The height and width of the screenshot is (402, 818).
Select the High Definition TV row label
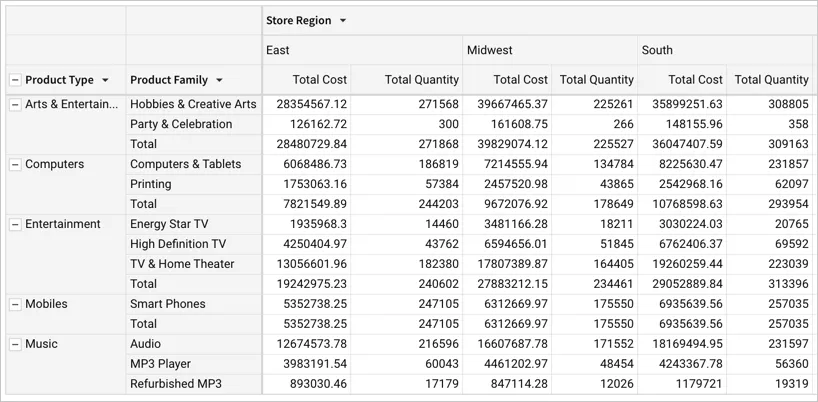[178, 244]
